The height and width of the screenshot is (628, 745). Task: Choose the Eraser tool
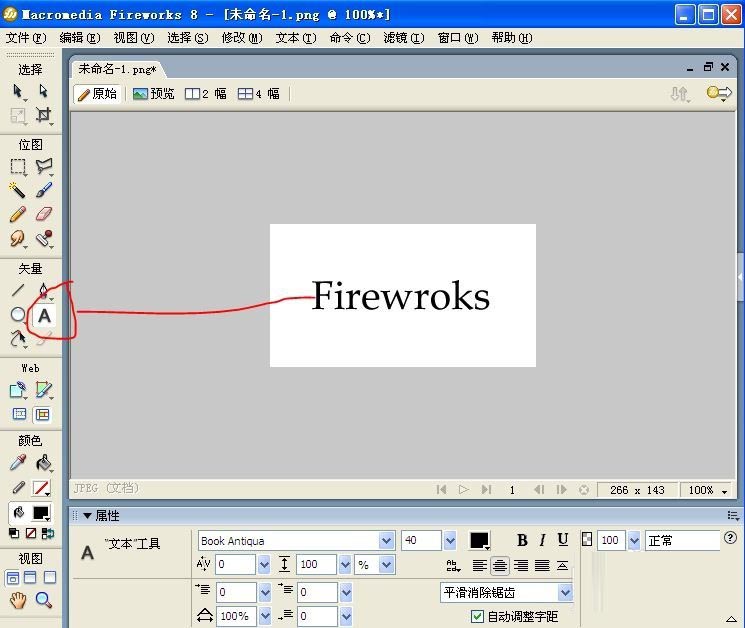point(43,214)
